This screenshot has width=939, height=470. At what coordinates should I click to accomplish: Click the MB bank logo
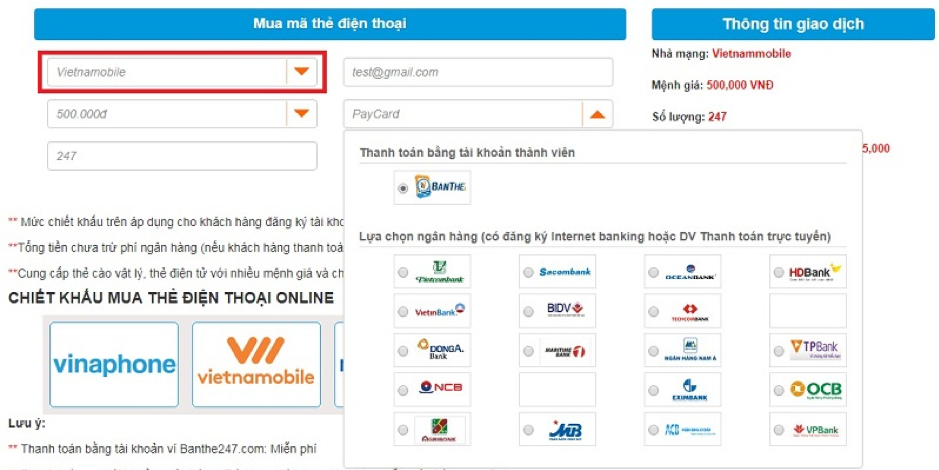pos(566,430)
